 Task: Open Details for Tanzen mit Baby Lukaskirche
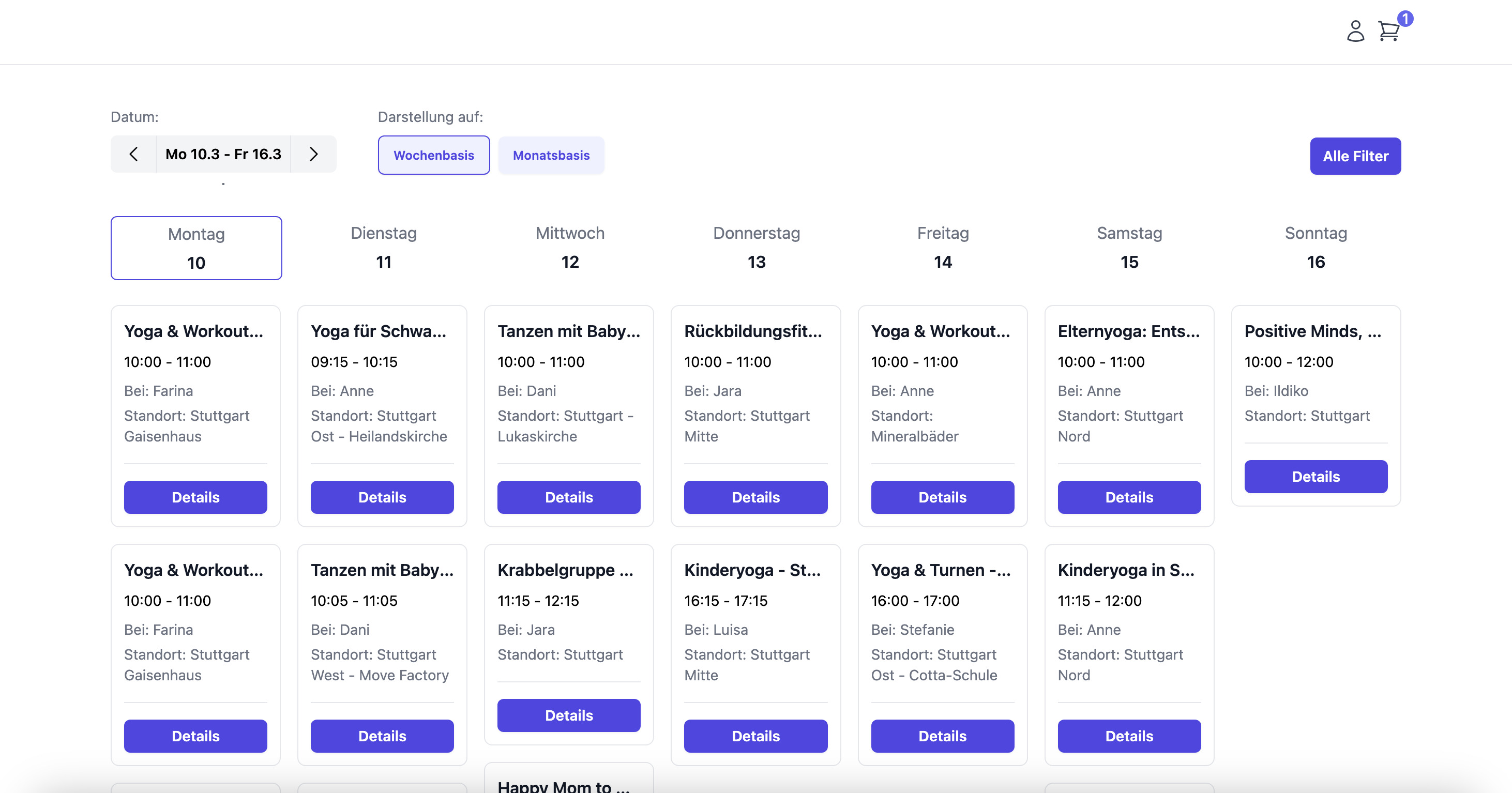click(569, 497)
